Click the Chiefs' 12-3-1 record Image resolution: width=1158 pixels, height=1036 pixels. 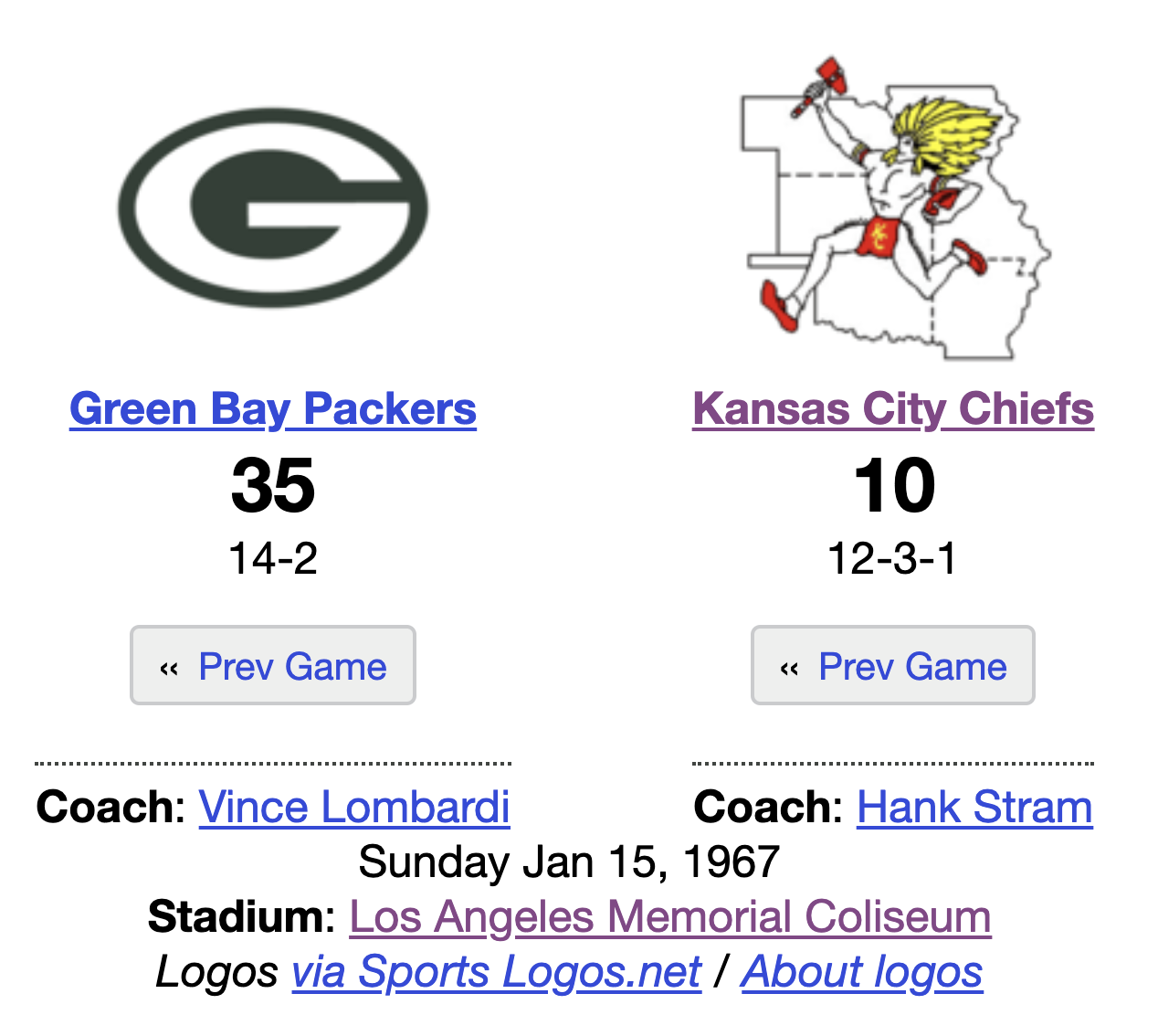click(892, 558)
